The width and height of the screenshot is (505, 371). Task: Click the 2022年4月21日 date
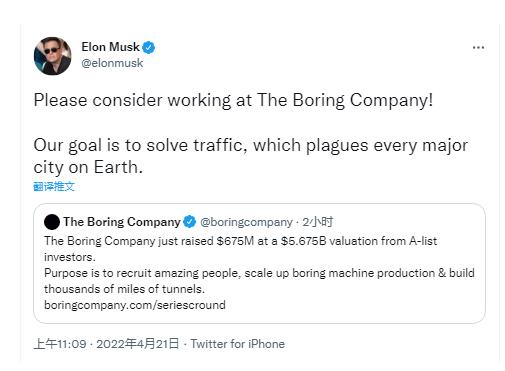click(138, 344)
